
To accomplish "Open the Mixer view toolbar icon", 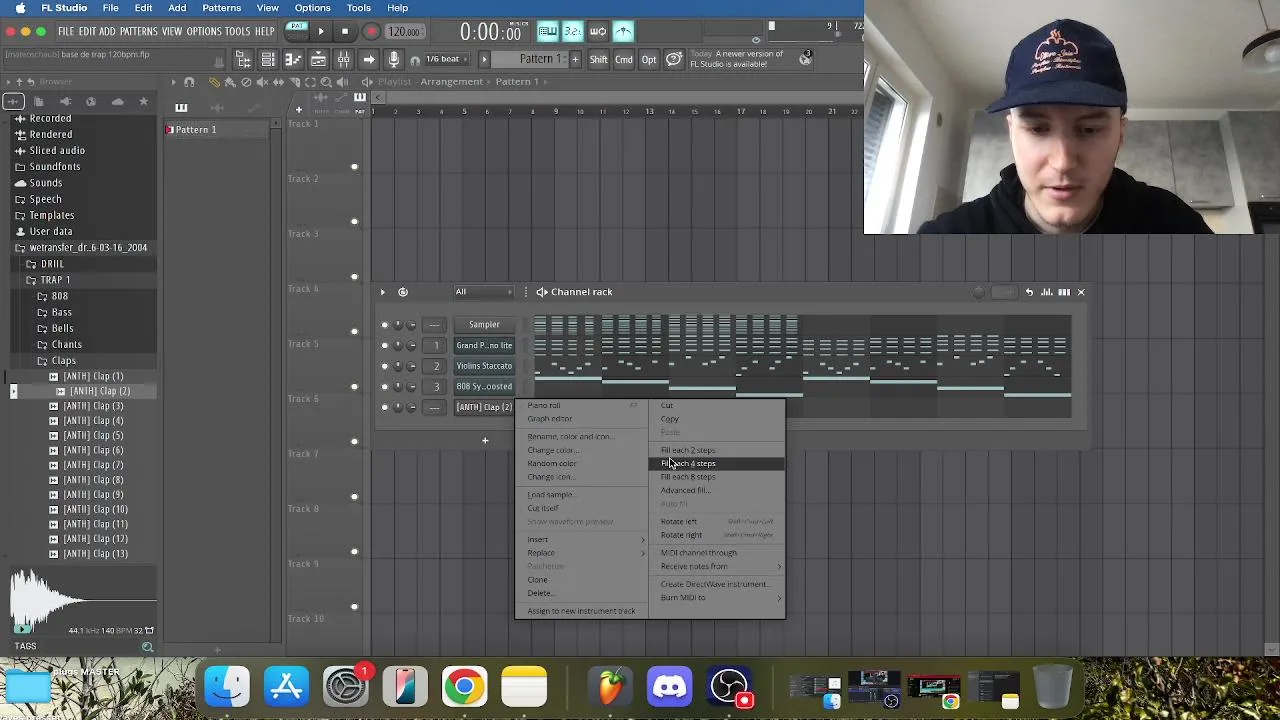I will pos(344,60).
